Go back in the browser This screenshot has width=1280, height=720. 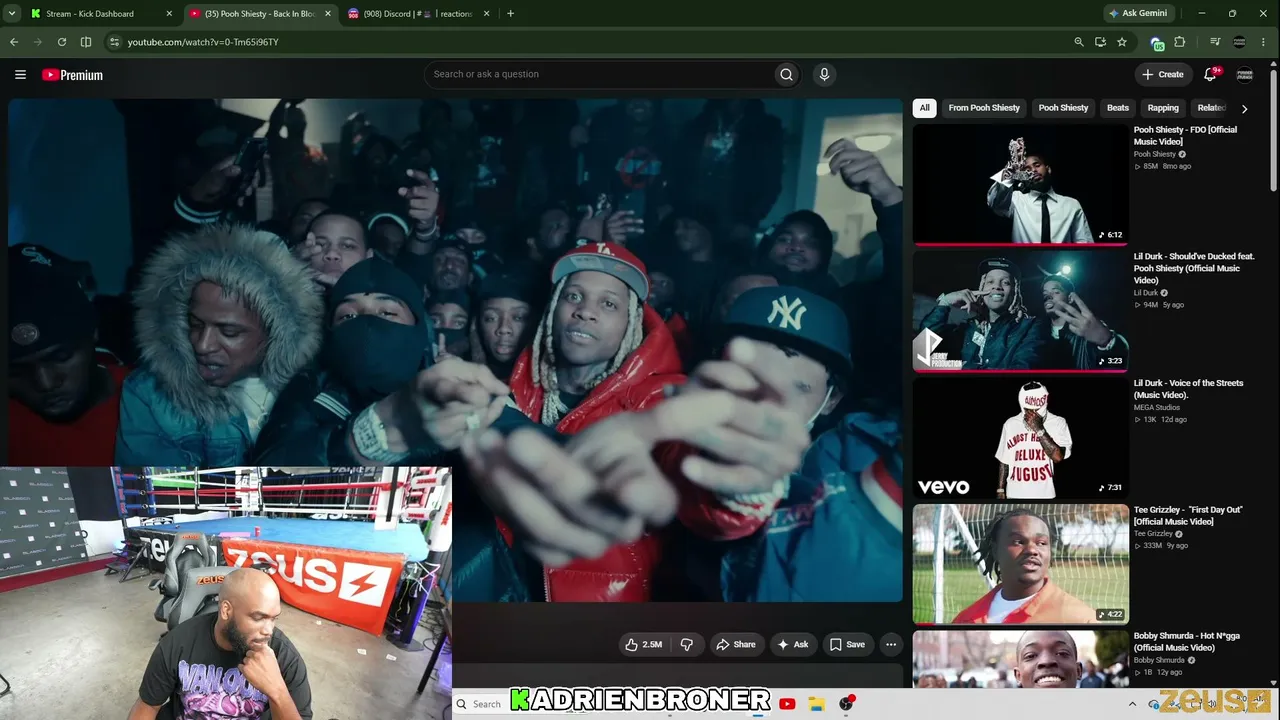tap(14, 42)
